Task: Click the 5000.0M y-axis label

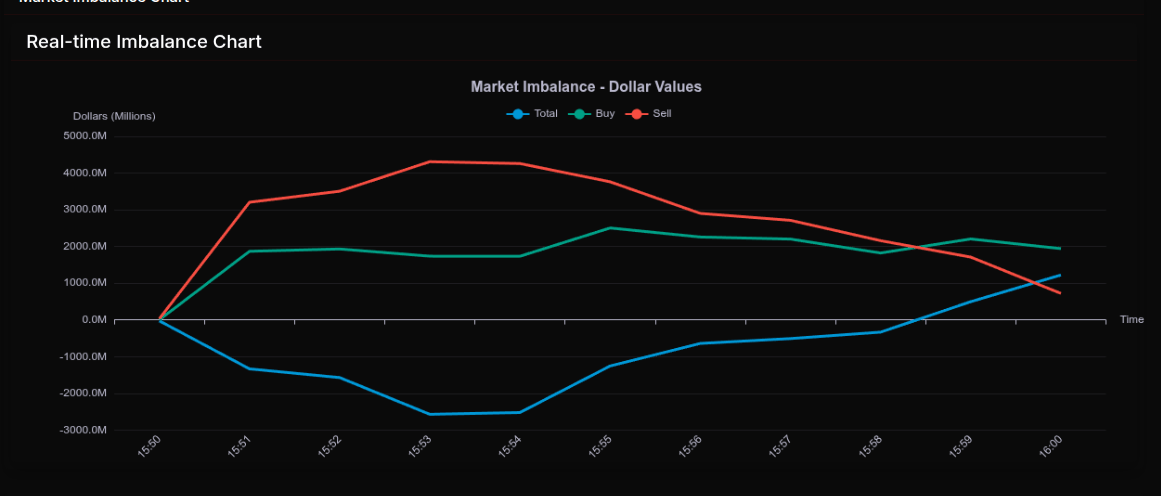Action: pos(84,136)
